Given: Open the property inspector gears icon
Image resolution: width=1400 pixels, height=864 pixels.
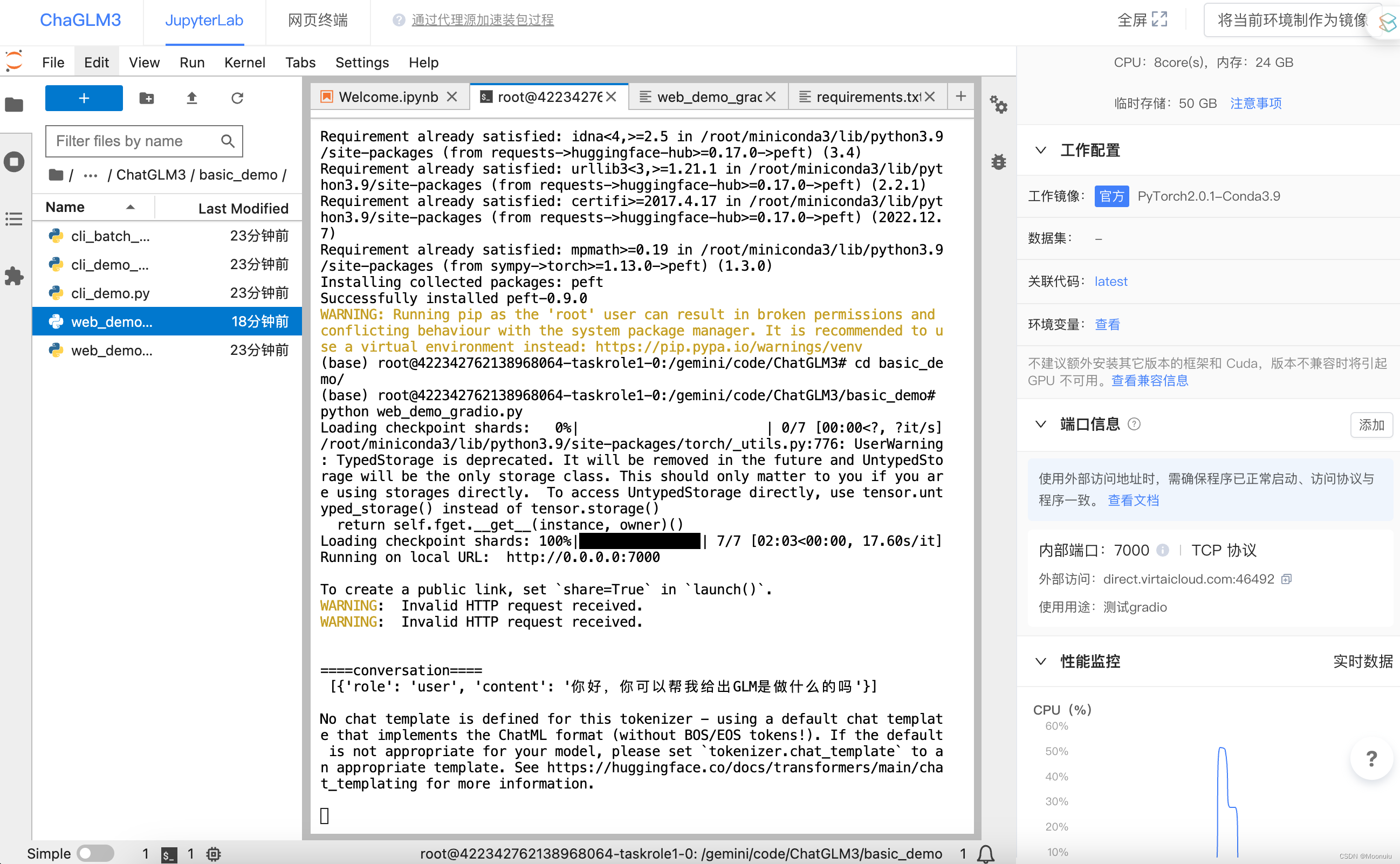Looking at the screenshot, I should (x=998, y=105).
